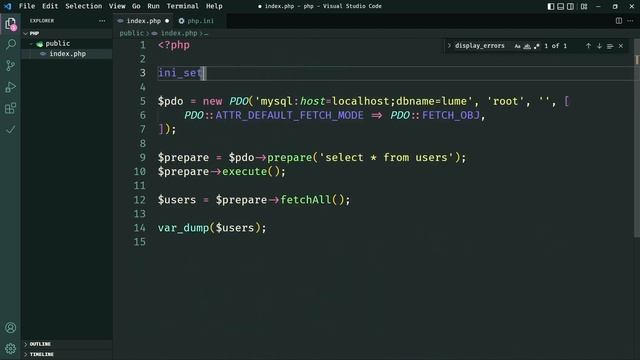Click the VS Code logo icon
Screen dimensions: 640x360
tap(8, 6)
